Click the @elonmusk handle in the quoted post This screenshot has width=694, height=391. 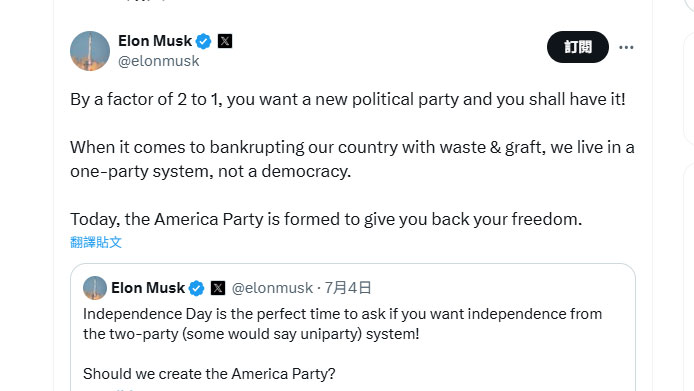point(272,288)
